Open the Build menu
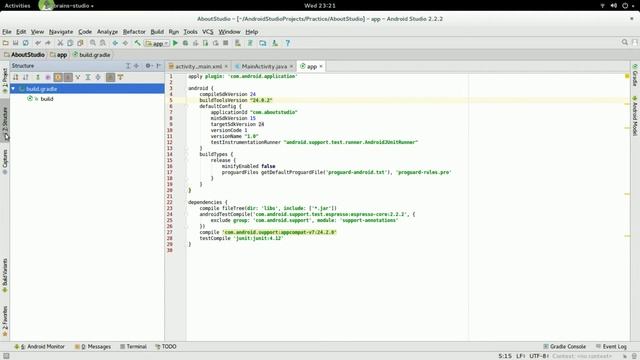Image resolution: width=640 pixels, height=360 pixels. pos(157,32)
